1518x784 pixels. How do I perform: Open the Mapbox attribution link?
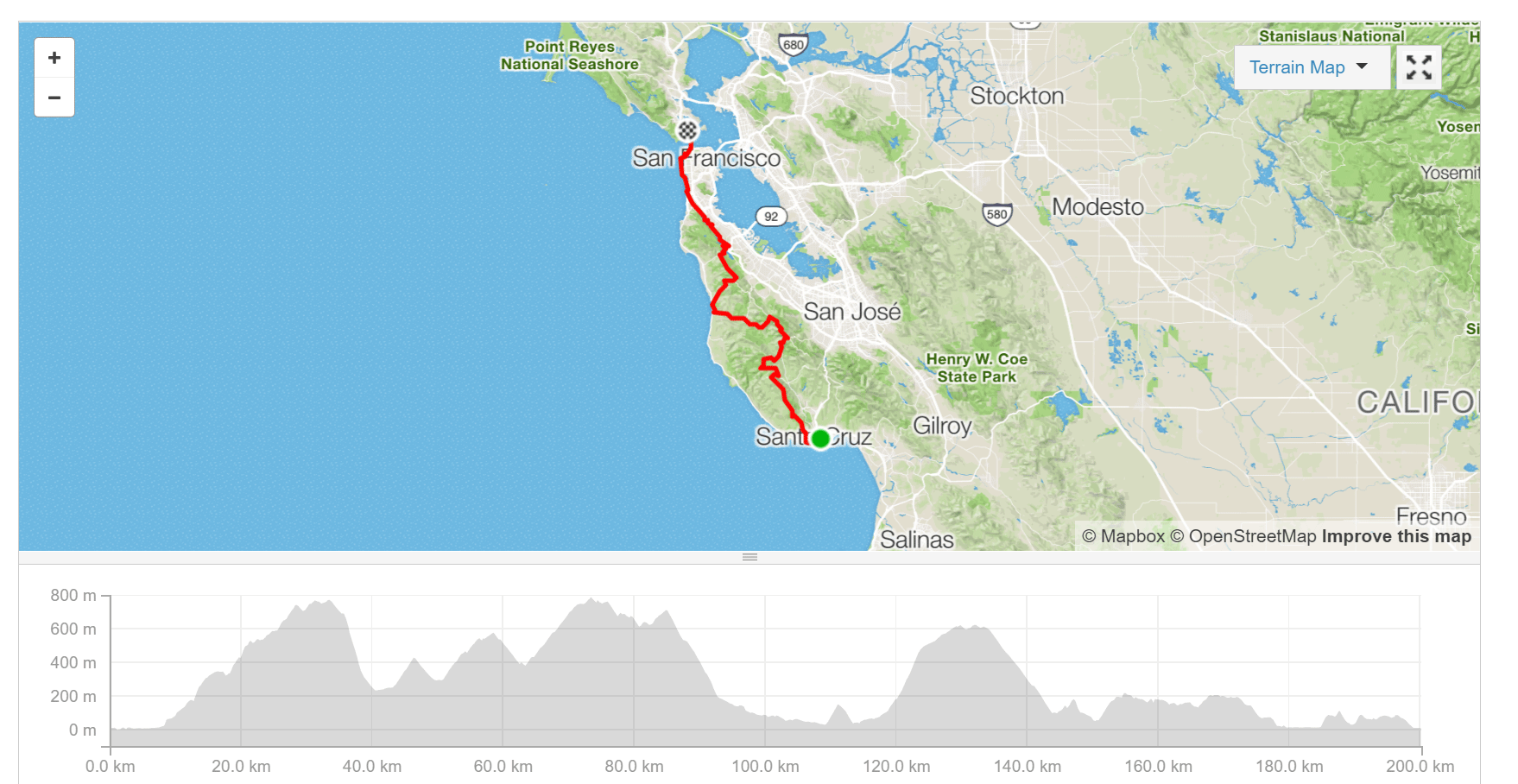point(1123,536)
